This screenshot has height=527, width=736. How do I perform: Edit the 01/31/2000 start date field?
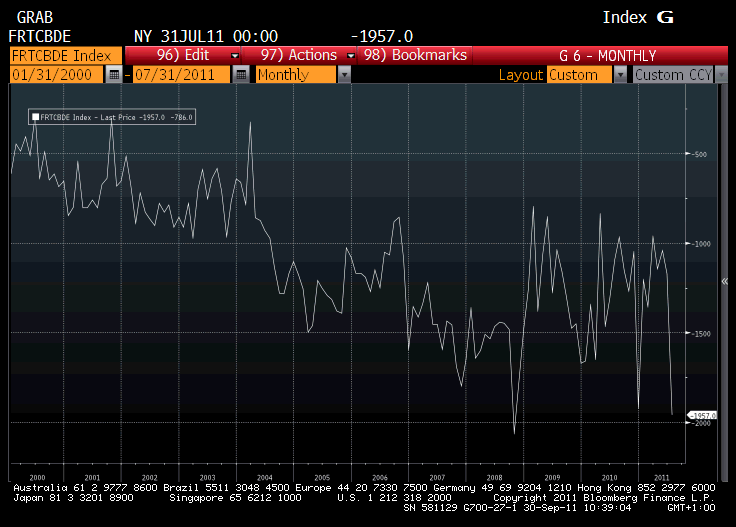[x=56, y=75]
